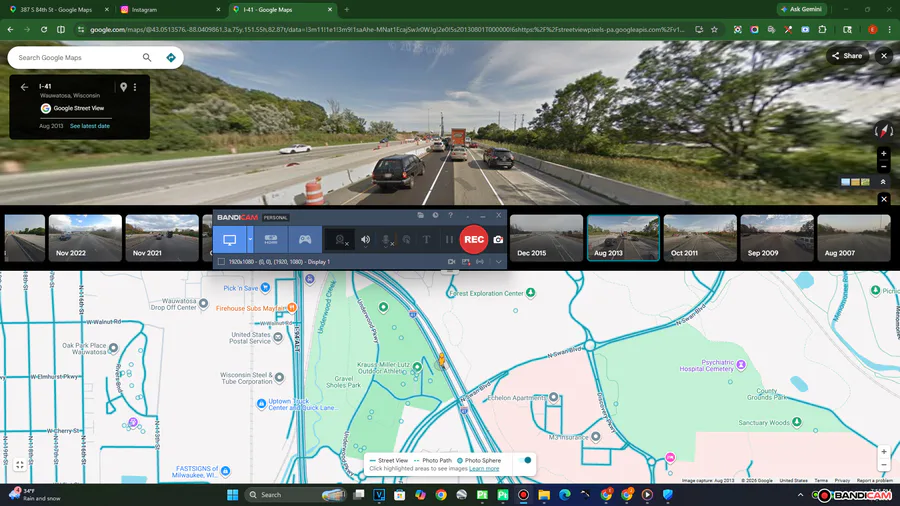This screenshot has width=900, height=506.
Task: Take a screenshot with Bandicam camera icon
Action: (498, 239)
